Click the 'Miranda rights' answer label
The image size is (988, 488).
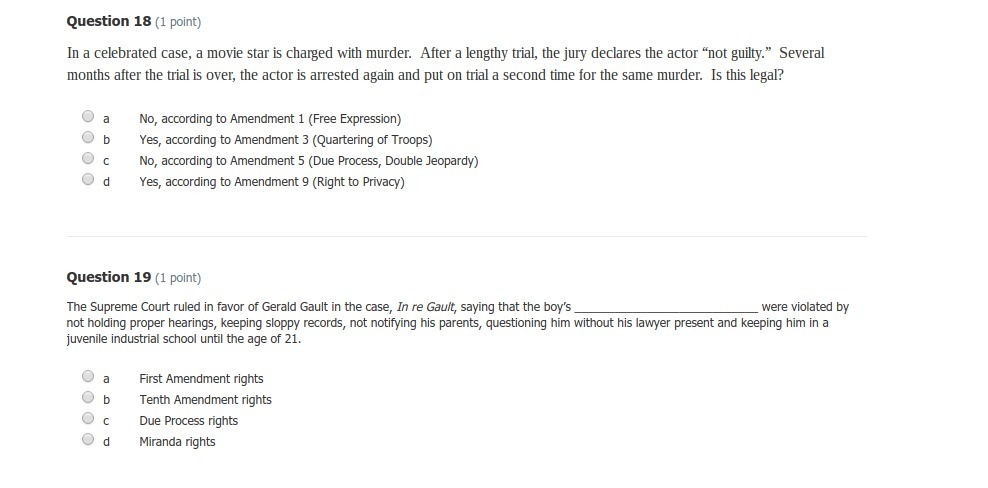coord(177,442)
